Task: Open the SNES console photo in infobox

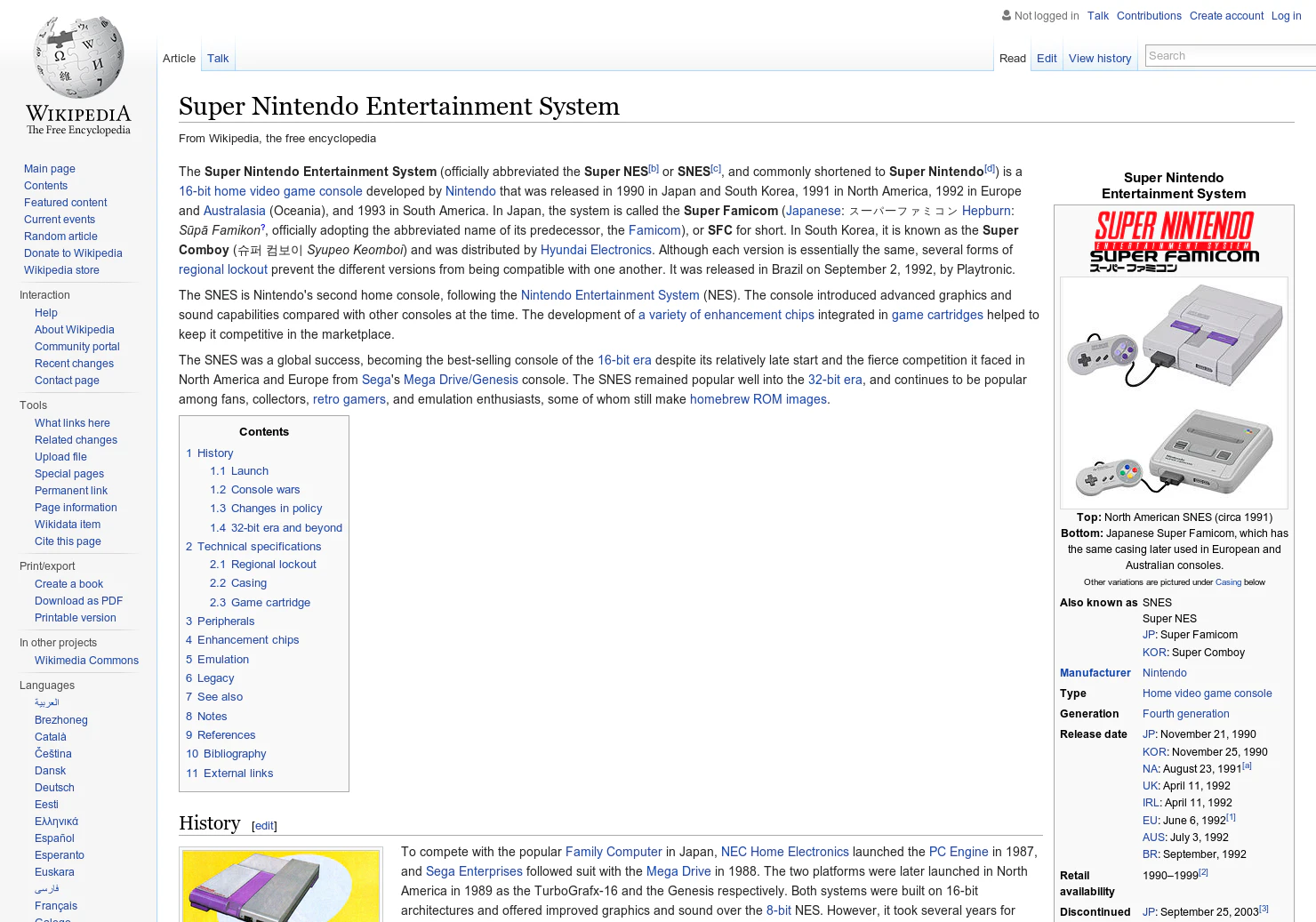Action: coord(1174,392)
